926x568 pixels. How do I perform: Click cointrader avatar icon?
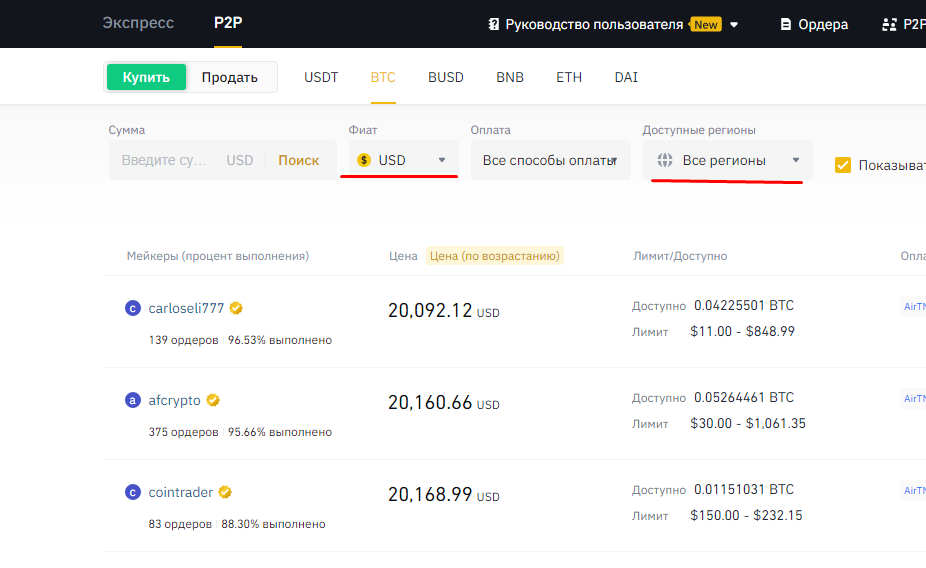pyautogui.click(x=132, y=493)
